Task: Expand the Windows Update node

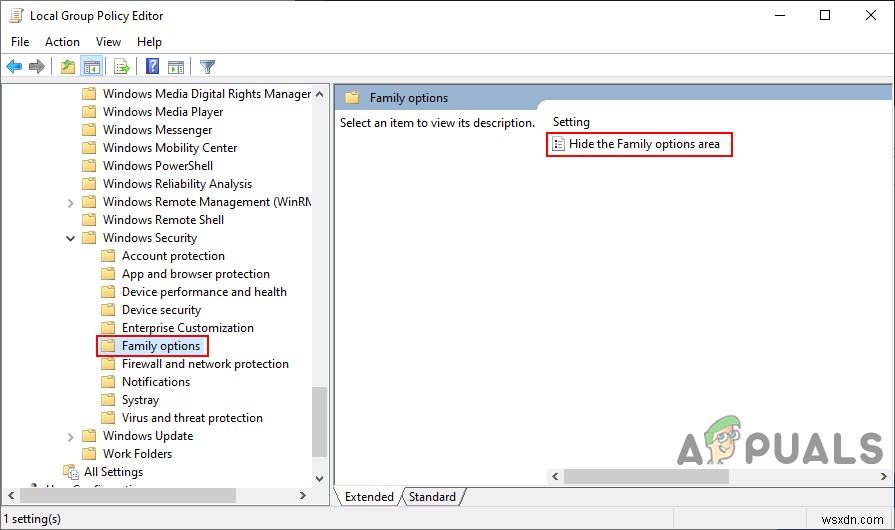Action: [70, 437]
